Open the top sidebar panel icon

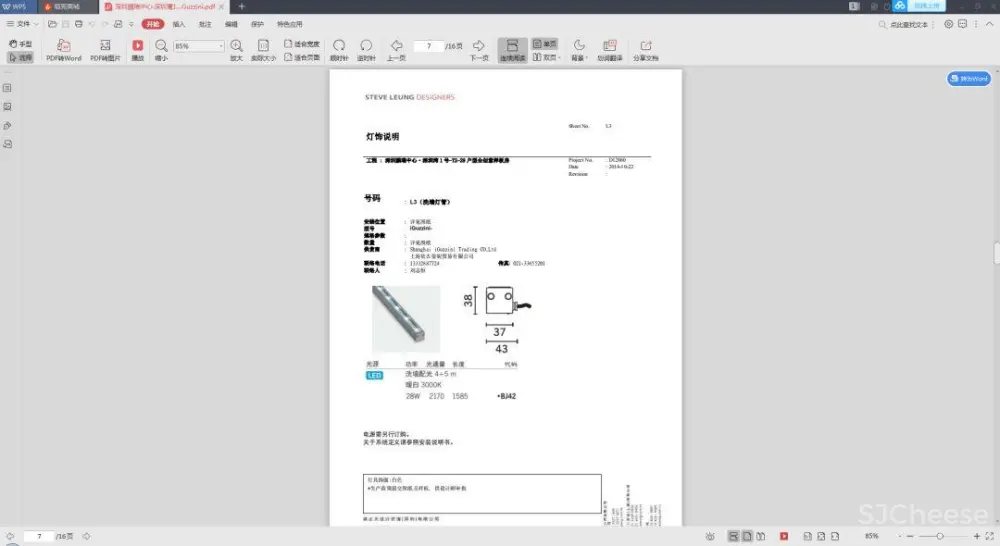pyautogui.click(x=8, y=88)
